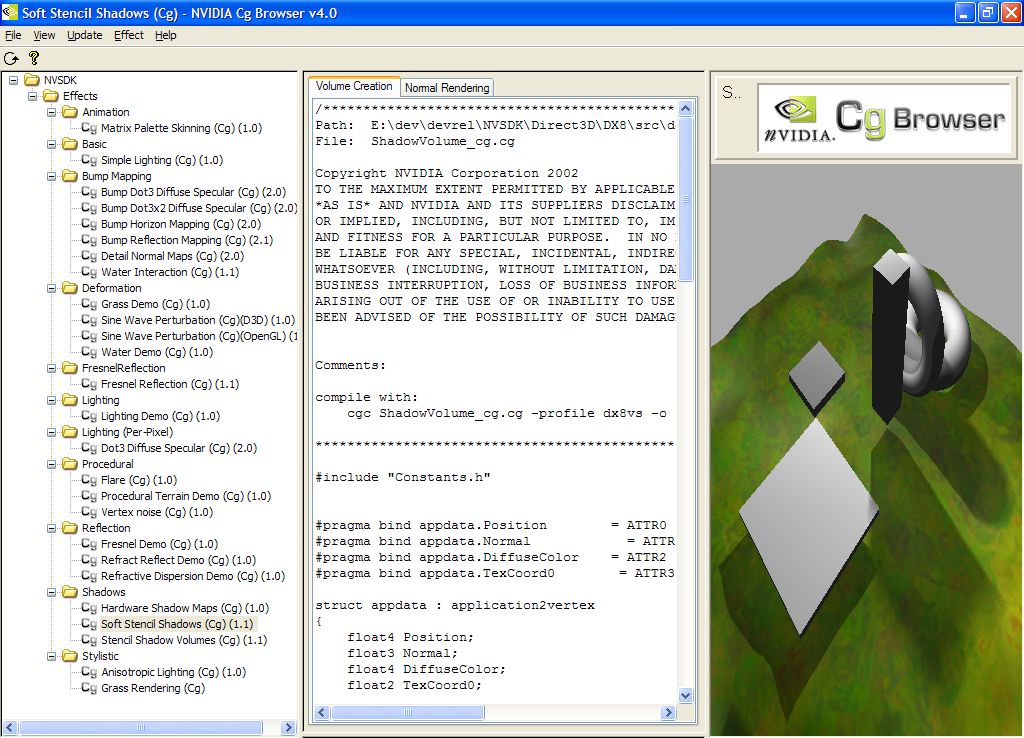Click the help question mark toolbar icon
Image resolution: width=1024 pixels, height=738 pixels.
click(x=34, y=59)
